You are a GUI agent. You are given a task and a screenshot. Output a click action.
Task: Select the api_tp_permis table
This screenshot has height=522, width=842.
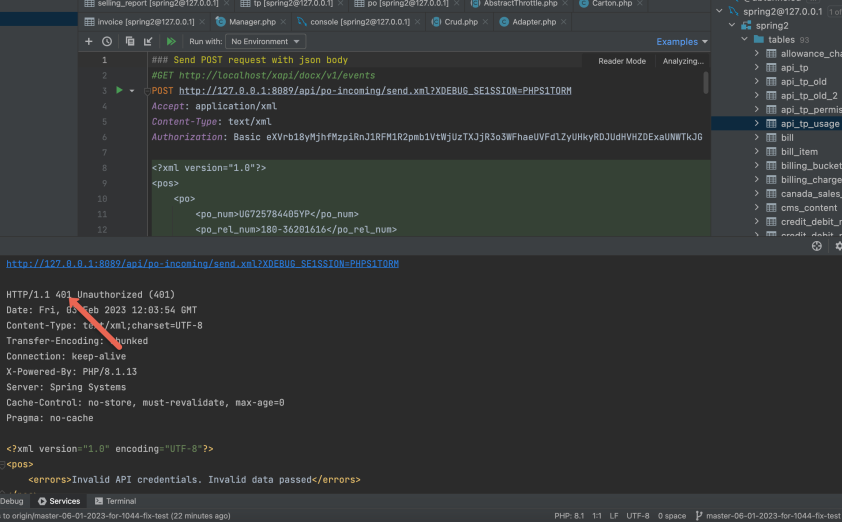pyautogui.click(x=811, y=110)
